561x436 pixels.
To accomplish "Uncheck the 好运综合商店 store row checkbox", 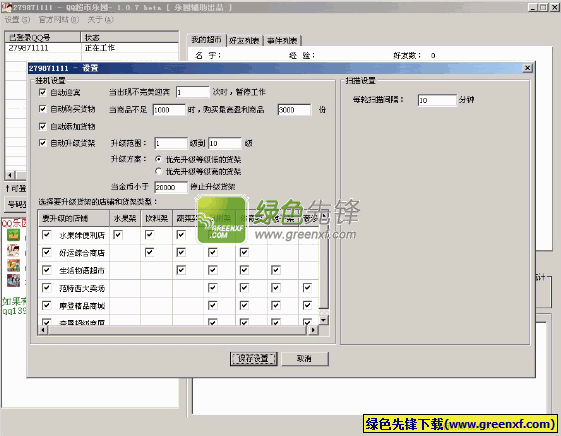I will 47,253.
